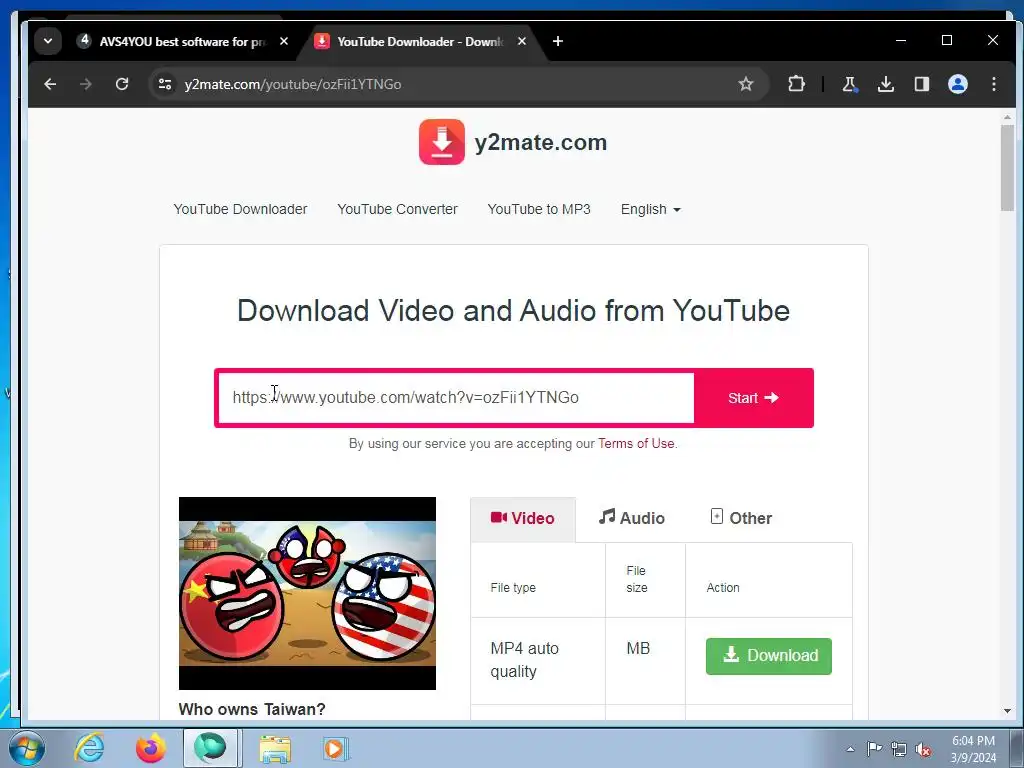1024x768 pixels.
Task: Click the Who owns Taiwan? title text
Action: [x=252, y=709]
